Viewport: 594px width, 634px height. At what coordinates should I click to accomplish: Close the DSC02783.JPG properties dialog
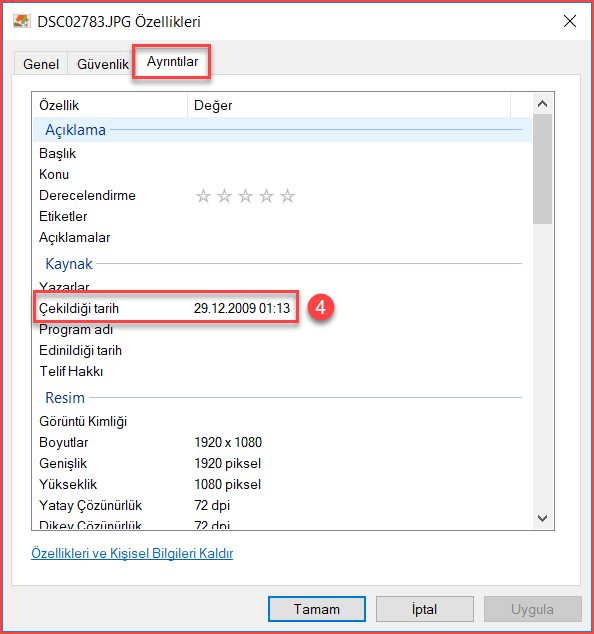coord(570,21)
